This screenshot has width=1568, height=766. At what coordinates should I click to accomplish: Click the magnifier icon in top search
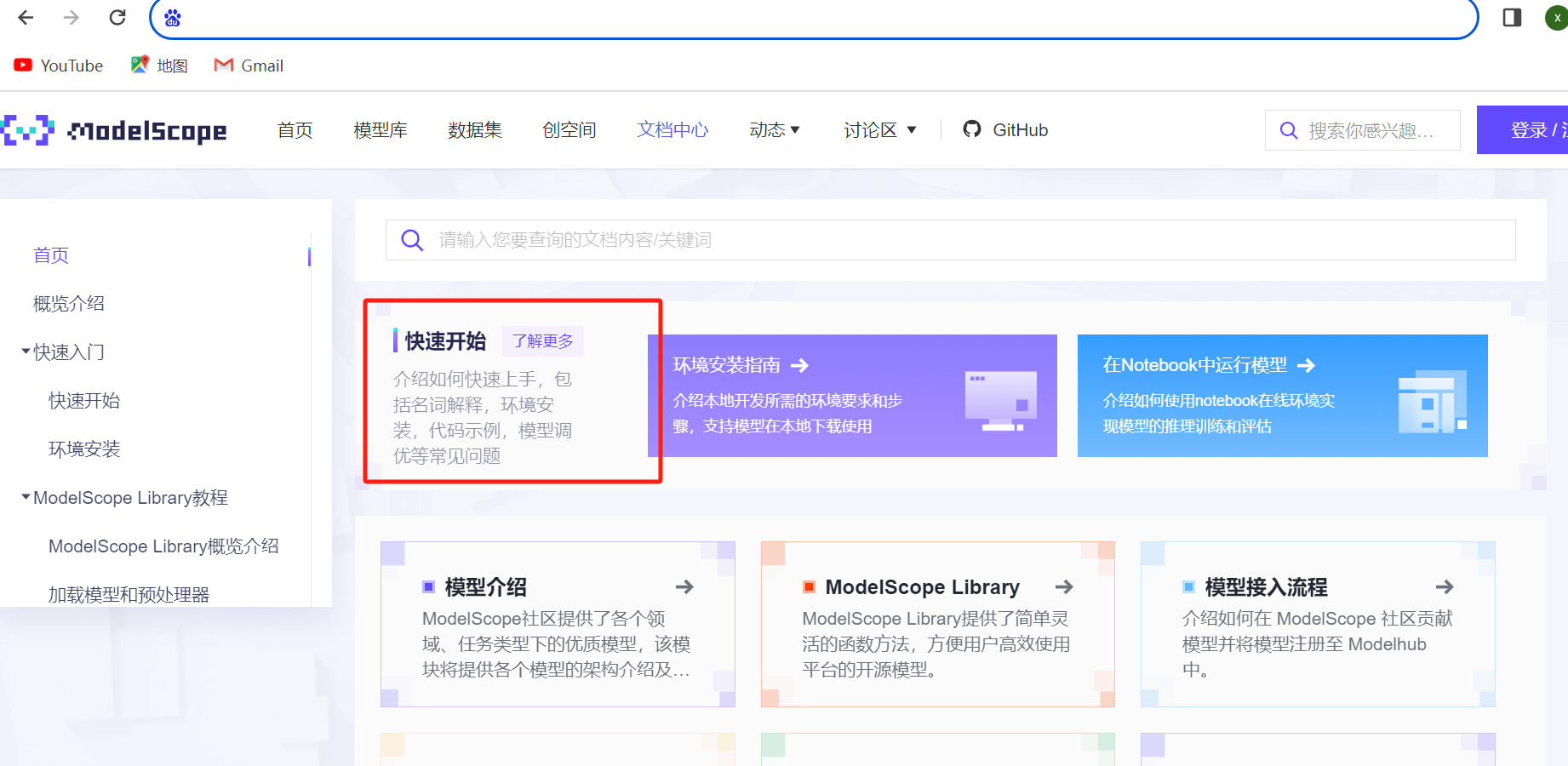click(x=1289, y=130)
